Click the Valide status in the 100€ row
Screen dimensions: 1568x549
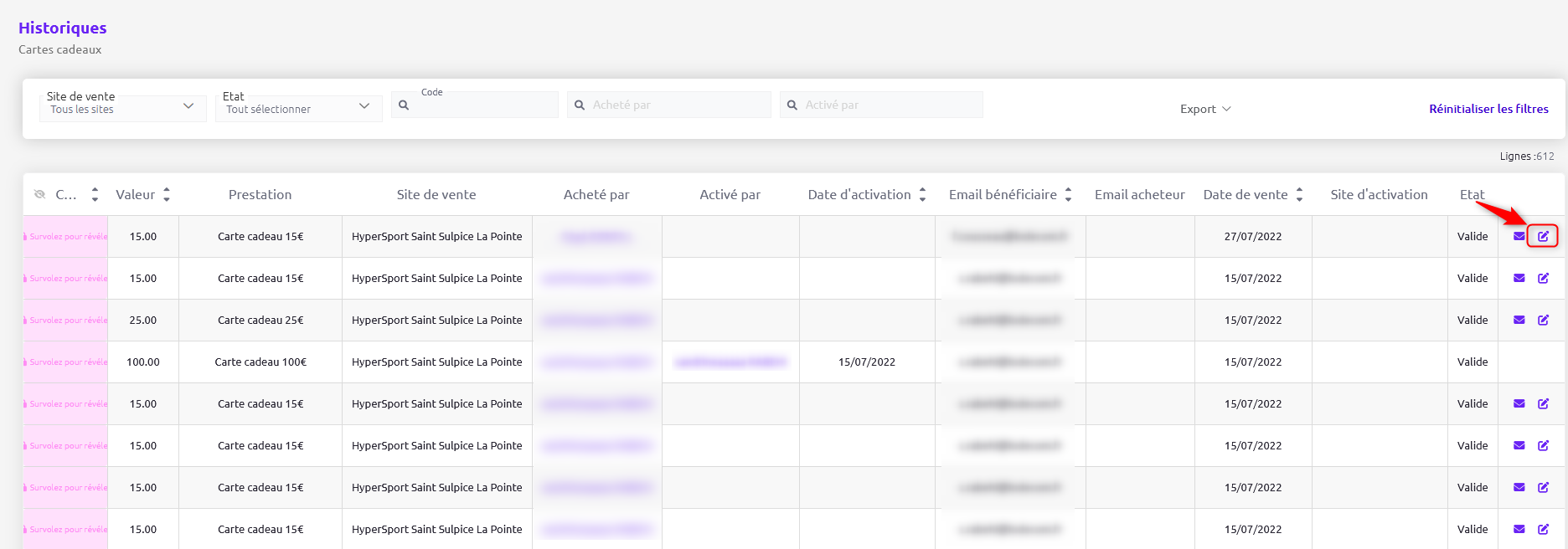(1473, 362)
